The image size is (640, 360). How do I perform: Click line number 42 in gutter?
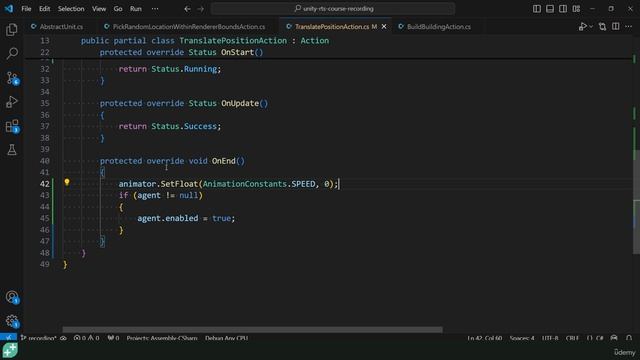coord(44,184)
